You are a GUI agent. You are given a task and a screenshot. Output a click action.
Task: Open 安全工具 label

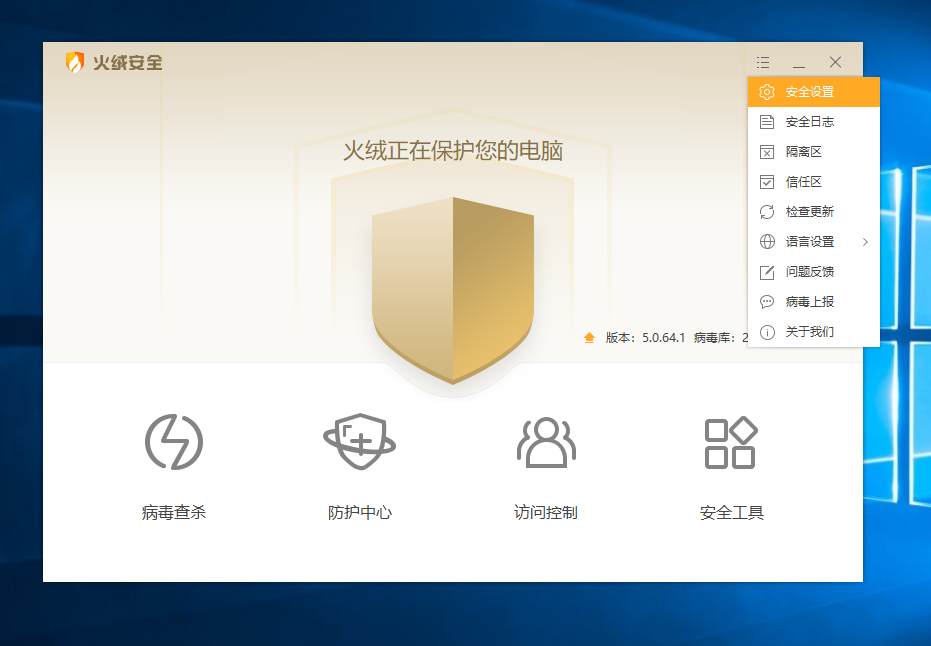pos(732,512)
